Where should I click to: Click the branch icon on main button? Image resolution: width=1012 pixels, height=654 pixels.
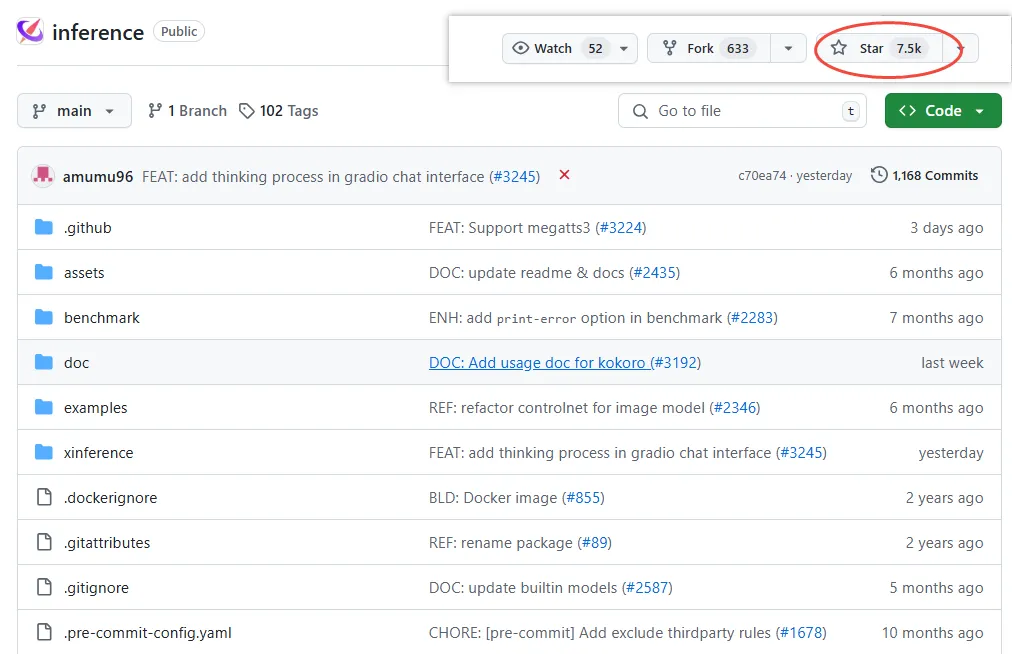click(39, 111)
